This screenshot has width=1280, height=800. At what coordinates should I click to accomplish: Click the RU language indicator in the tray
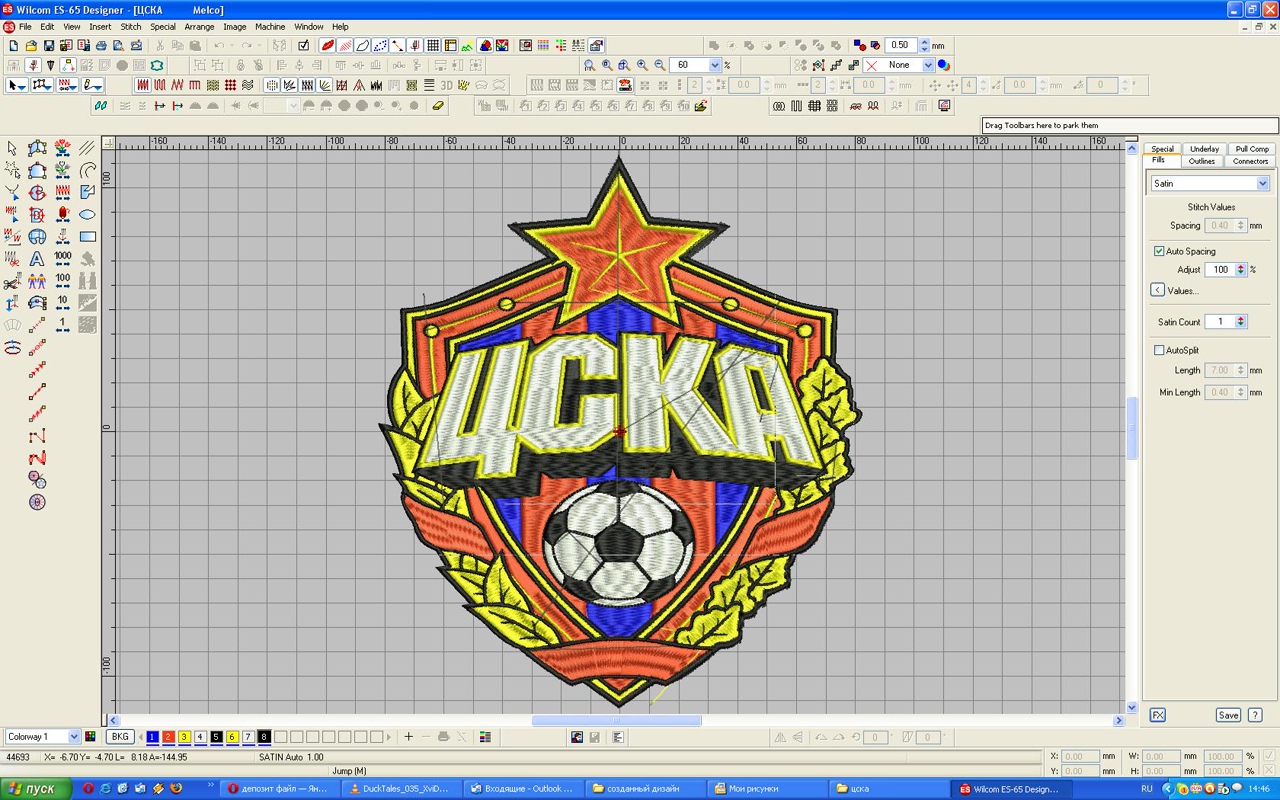pyautogui.click(x=1146, y=789)
